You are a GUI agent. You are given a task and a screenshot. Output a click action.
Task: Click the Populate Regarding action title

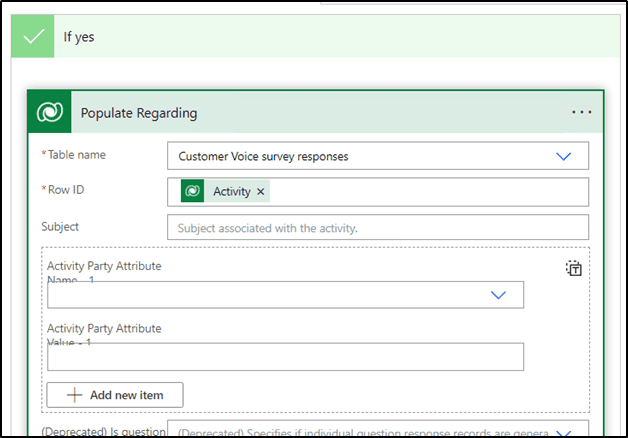[x=139, y=113]
